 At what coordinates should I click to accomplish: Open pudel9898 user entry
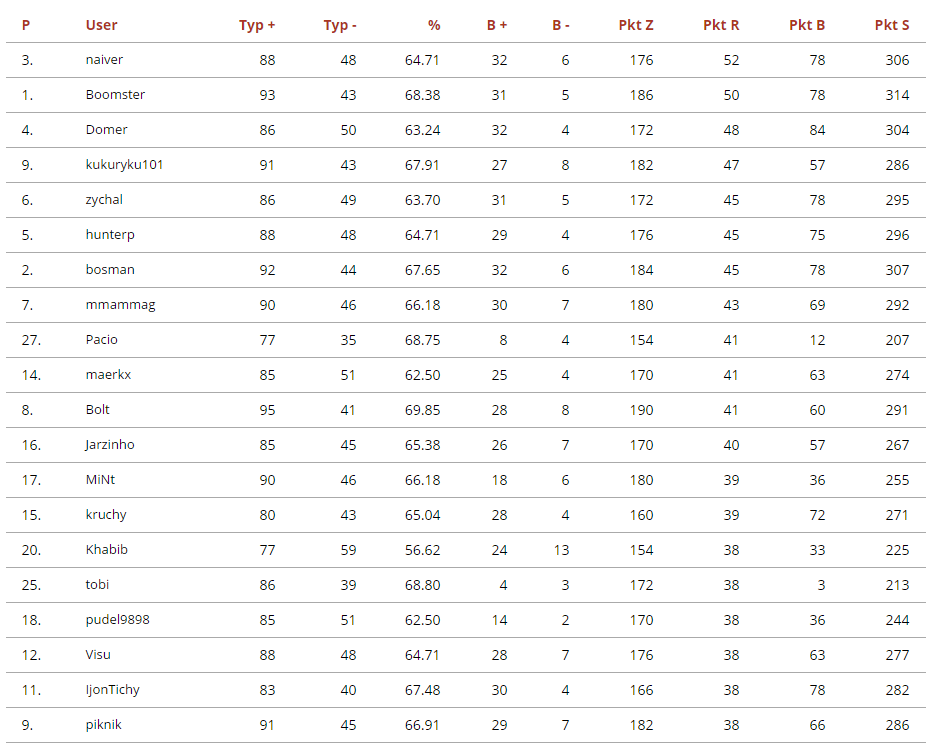tap(118, 620)
